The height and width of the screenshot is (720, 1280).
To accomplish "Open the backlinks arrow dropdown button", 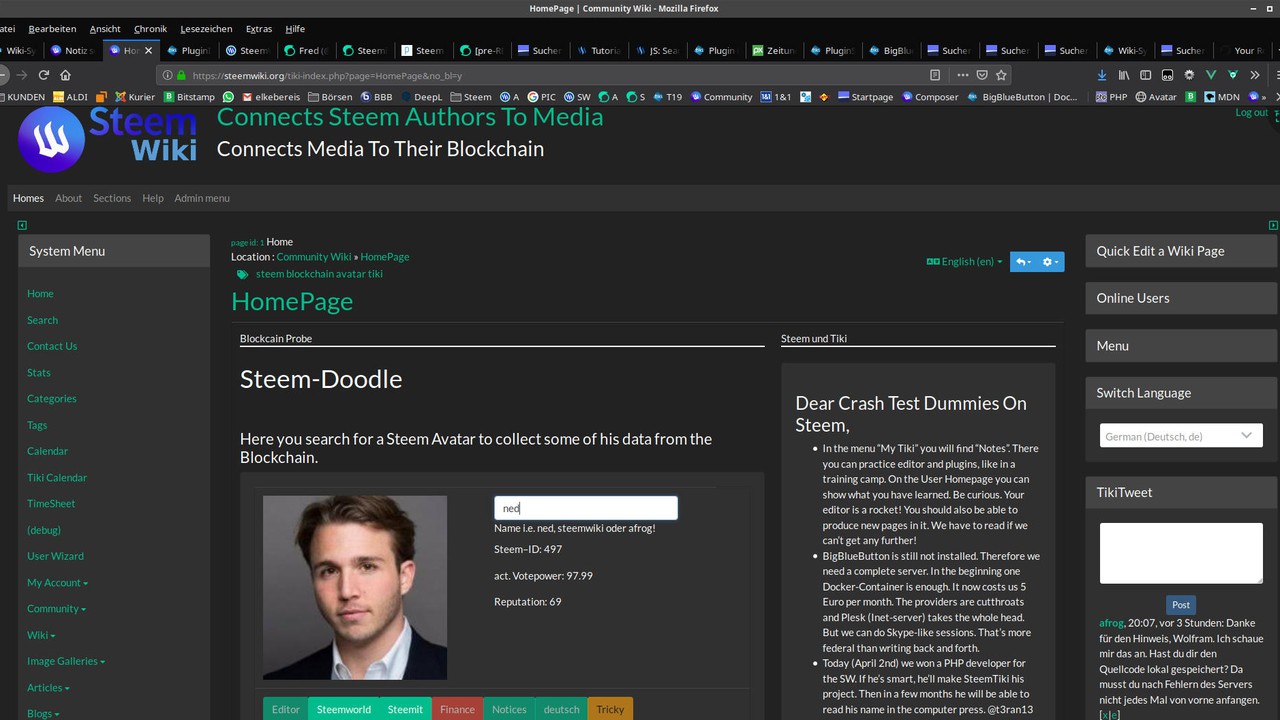I will click(1022, 262).
